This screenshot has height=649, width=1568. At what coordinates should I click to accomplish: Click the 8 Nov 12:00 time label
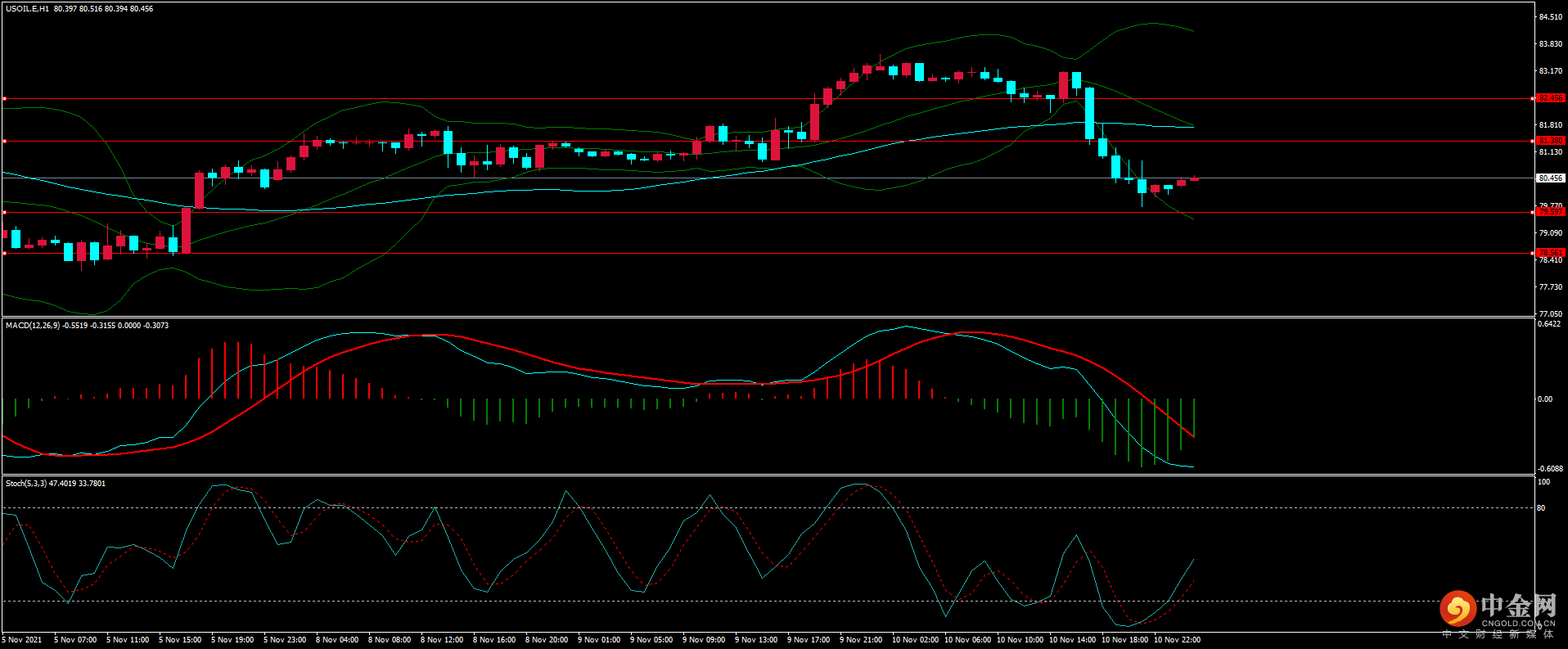point(442,640)
